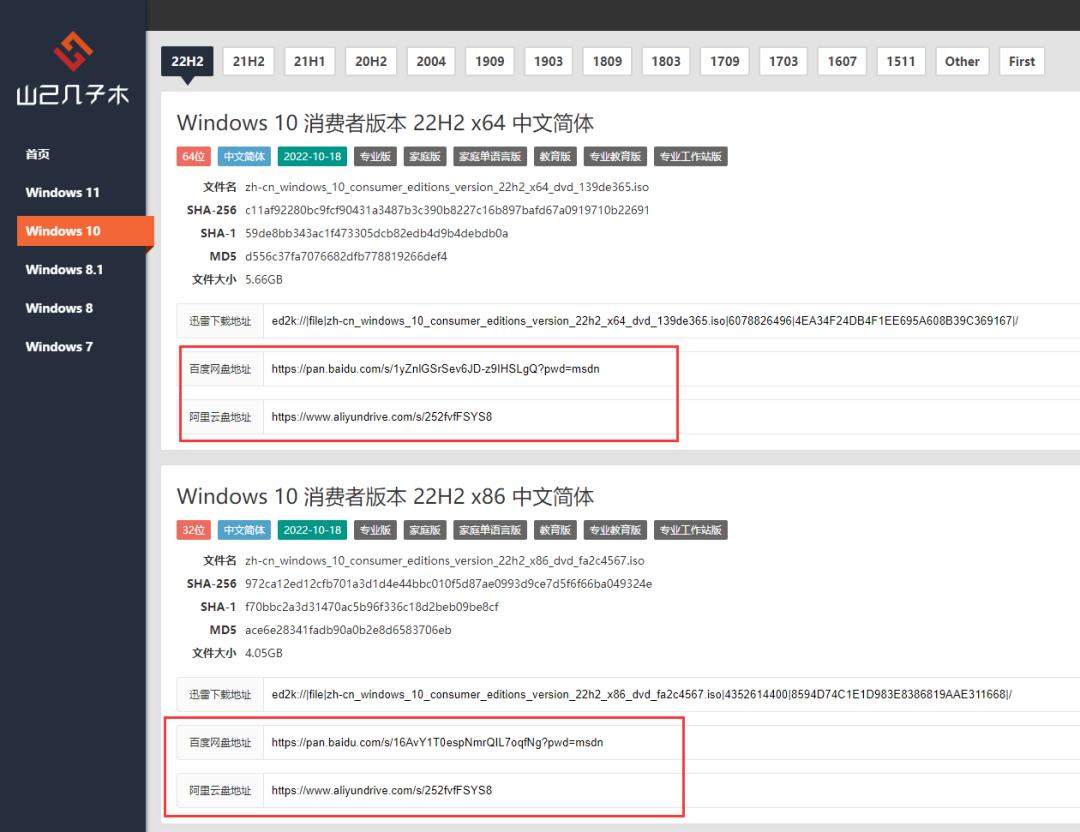Click x86 MD5 value ace6e28341fa
Screen dimensions: 1080x832
(349, 630)
